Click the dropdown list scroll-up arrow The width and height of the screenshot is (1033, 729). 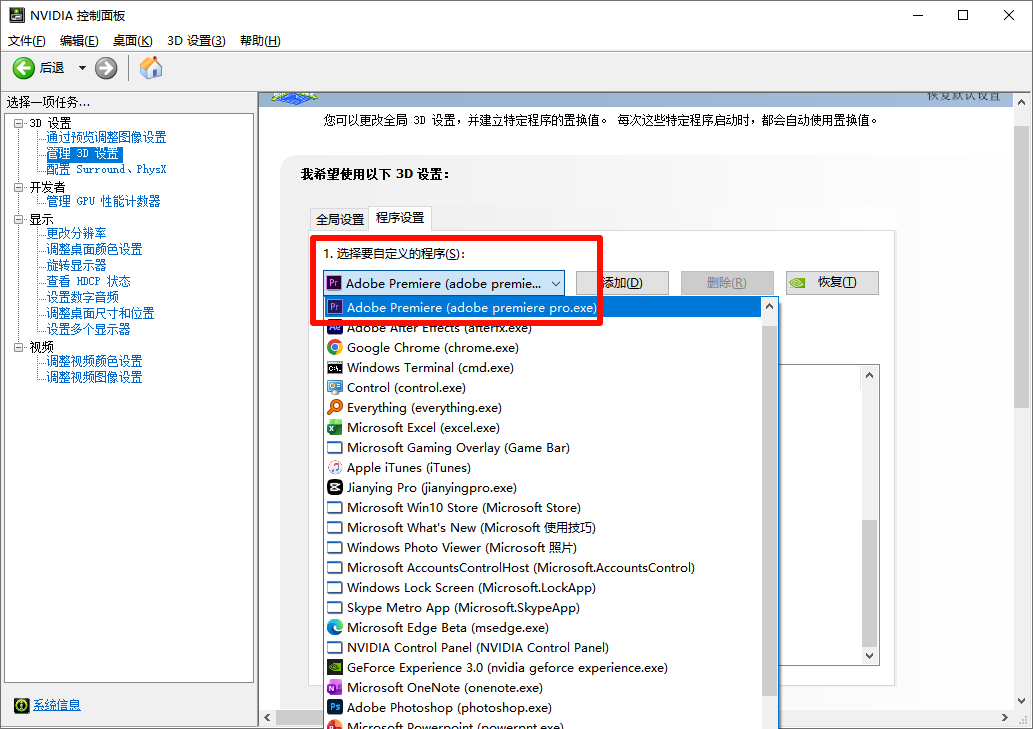769,306
